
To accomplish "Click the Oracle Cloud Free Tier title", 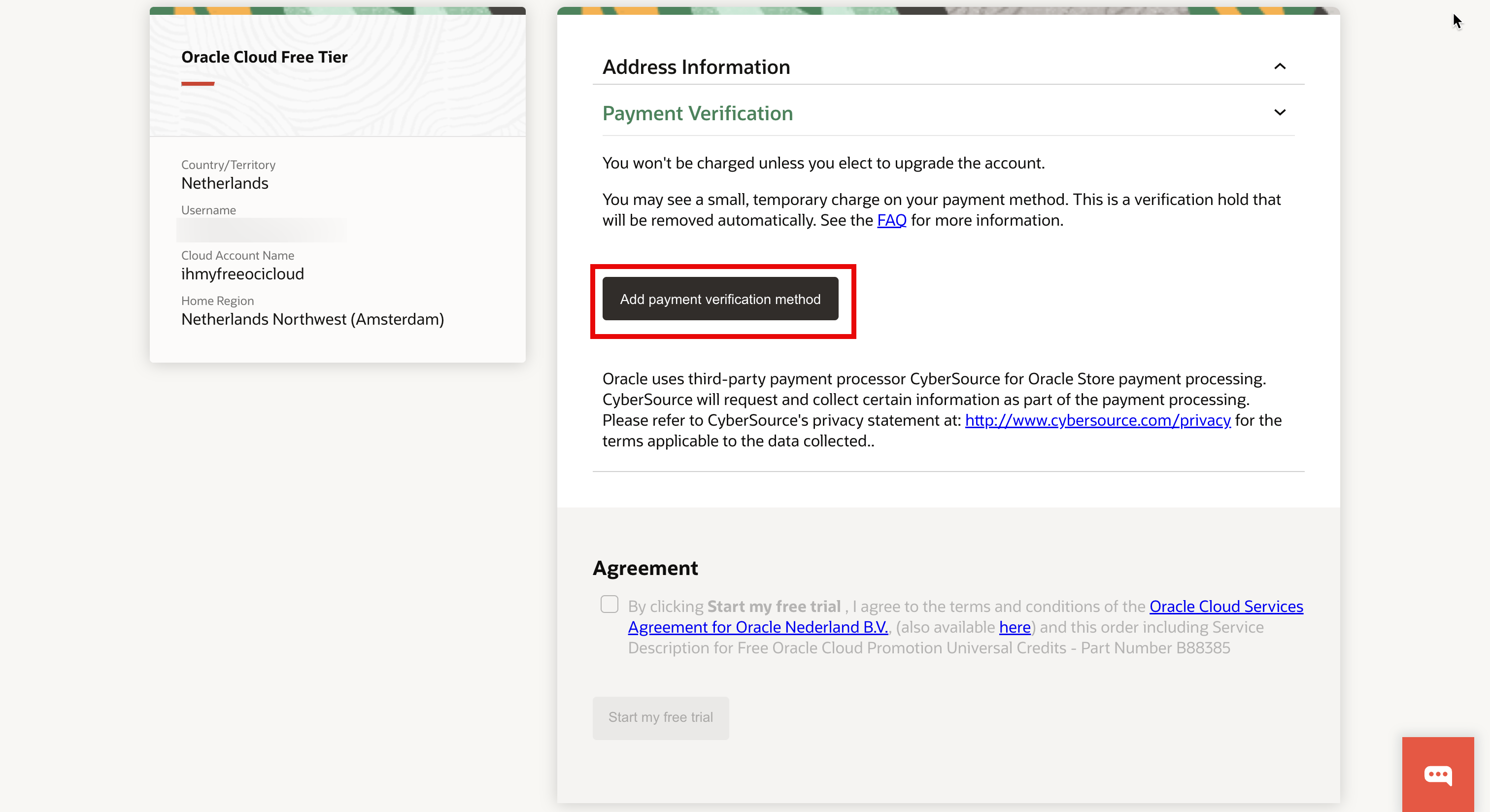I will click(264, 57).
